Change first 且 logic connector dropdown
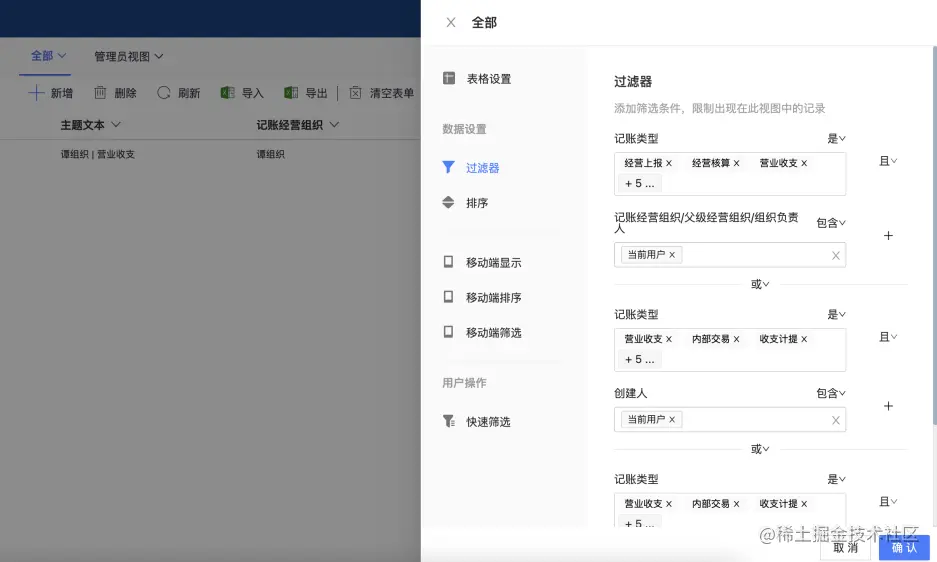The image size is (937, 562). [889, 161]
